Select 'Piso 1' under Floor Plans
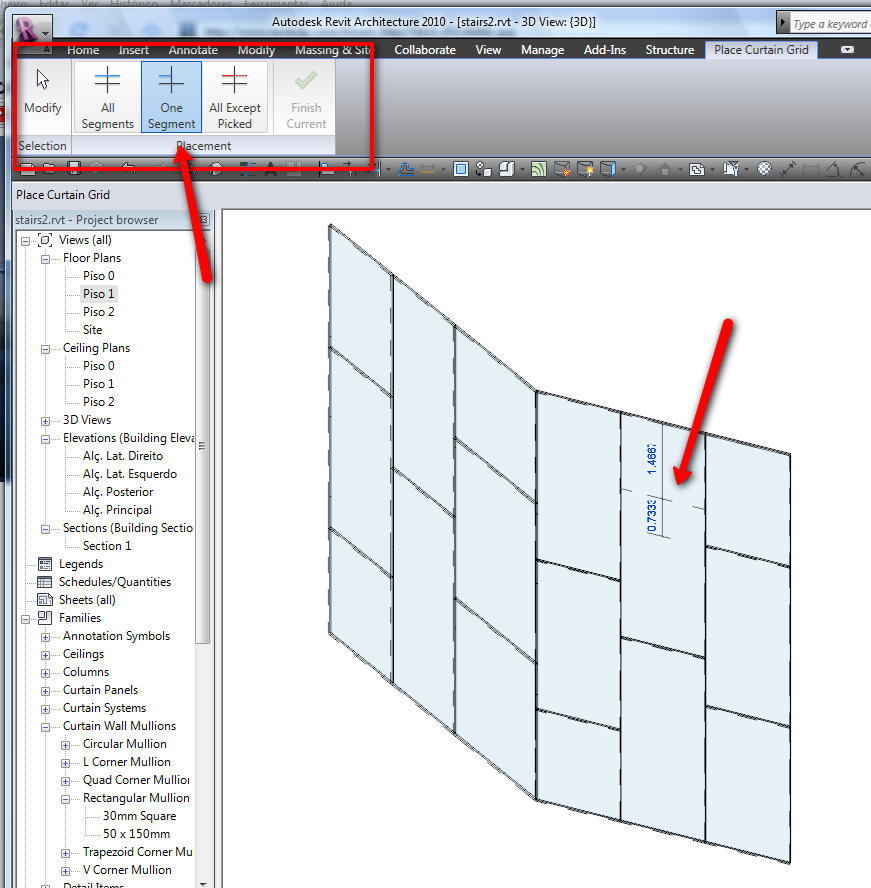Image resolution: width=871 pixels, height=888 pixels. tap(99, 294)
